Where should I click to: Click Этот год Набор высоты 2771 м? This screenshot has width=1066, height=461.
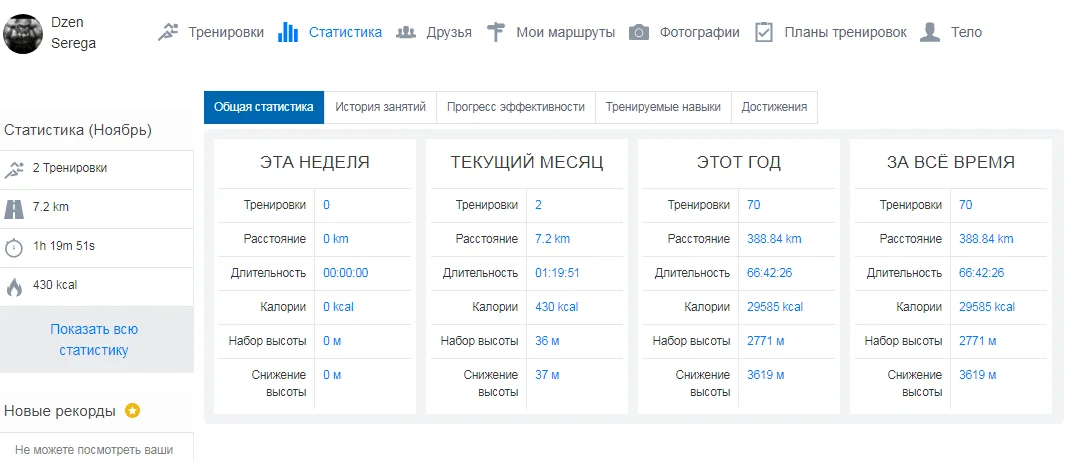(x=766, y=341)
